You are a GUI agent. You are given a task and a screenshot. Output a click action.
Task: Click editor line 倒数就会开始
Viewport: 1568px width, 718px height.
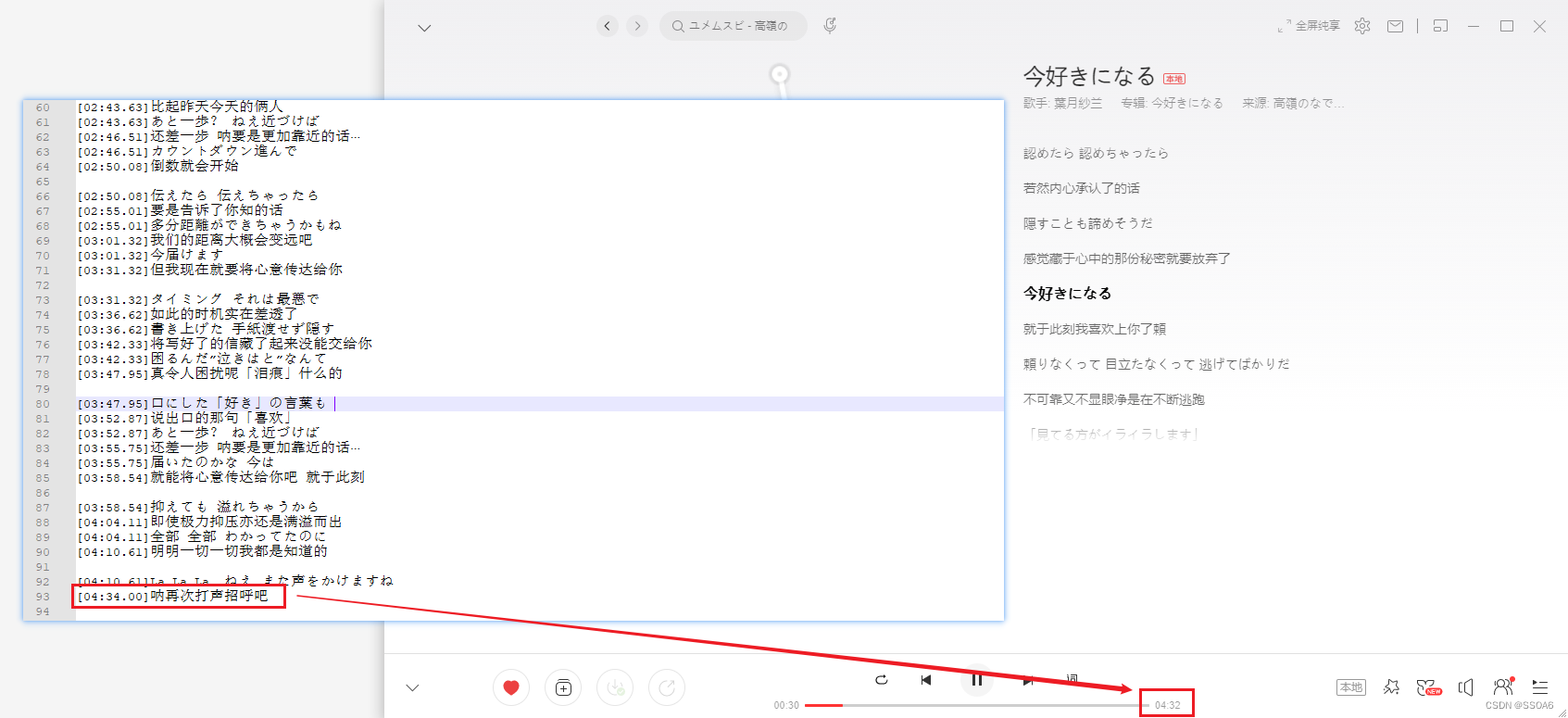click(x=158, y=167)
